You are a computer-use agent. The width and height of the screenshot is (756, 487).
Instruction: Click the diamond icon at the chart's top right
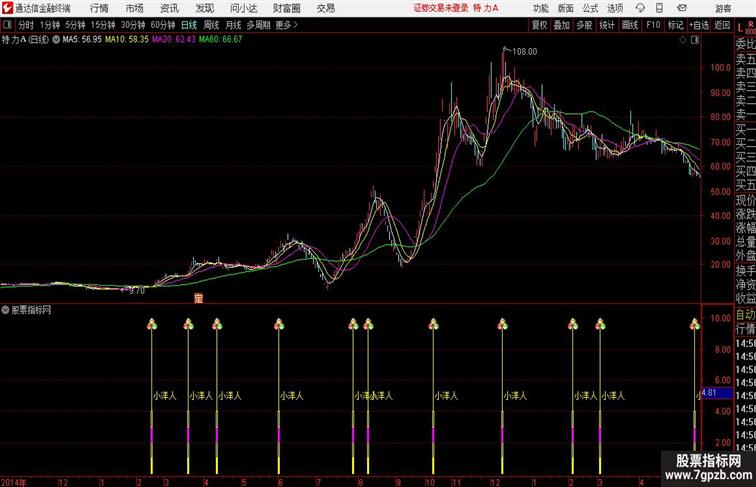(x=683, y=40)
